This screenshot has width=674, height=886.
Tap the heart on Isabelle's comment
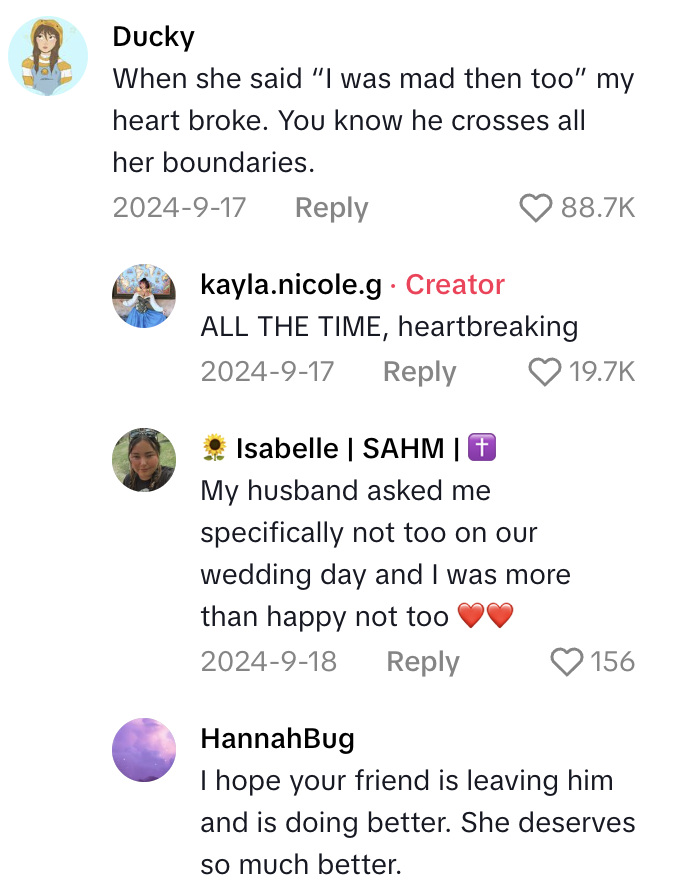pyautogui.click(x=569, y=662)
